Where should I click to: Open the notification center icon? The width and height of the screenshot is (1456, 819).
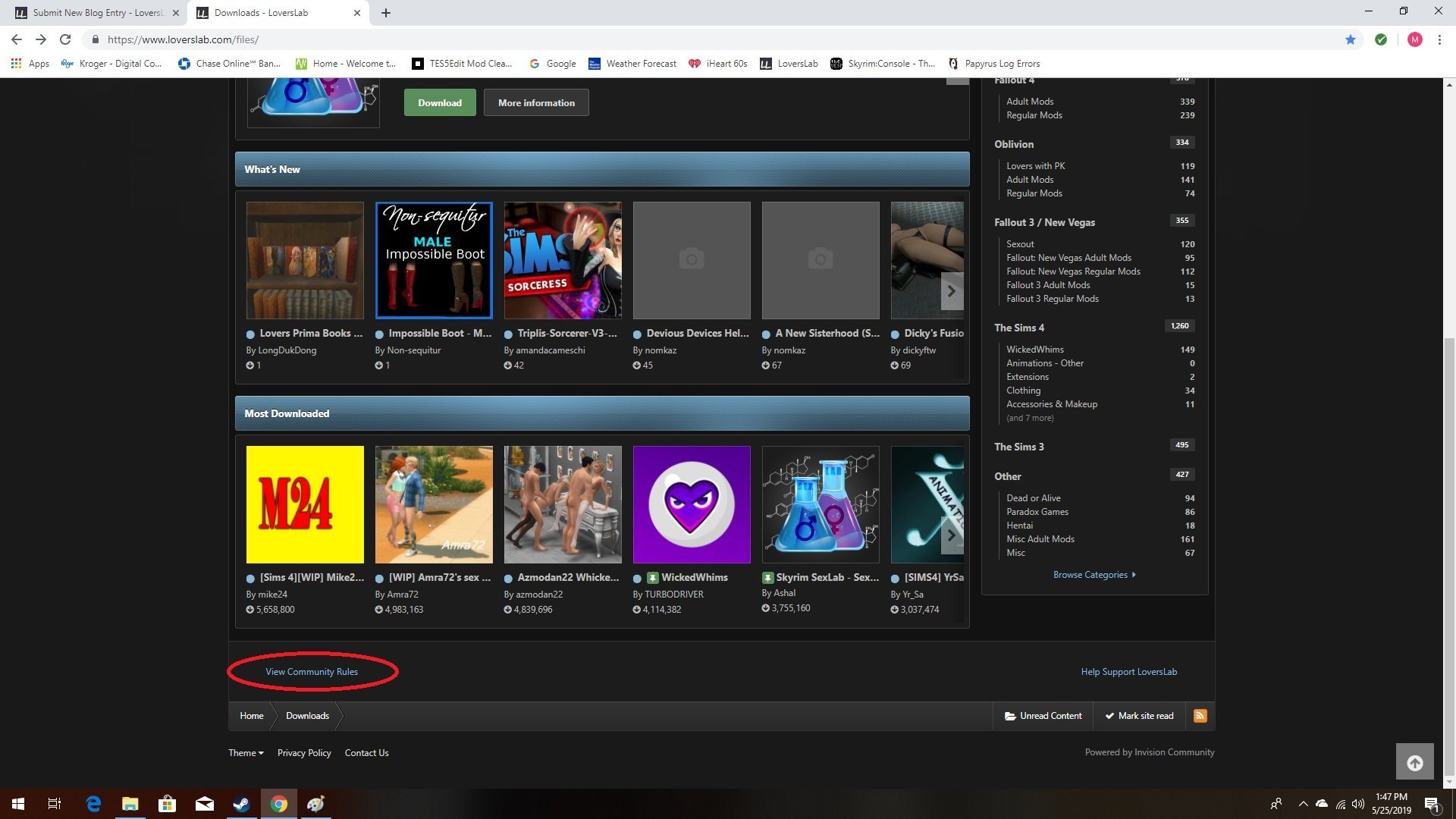1432,804
